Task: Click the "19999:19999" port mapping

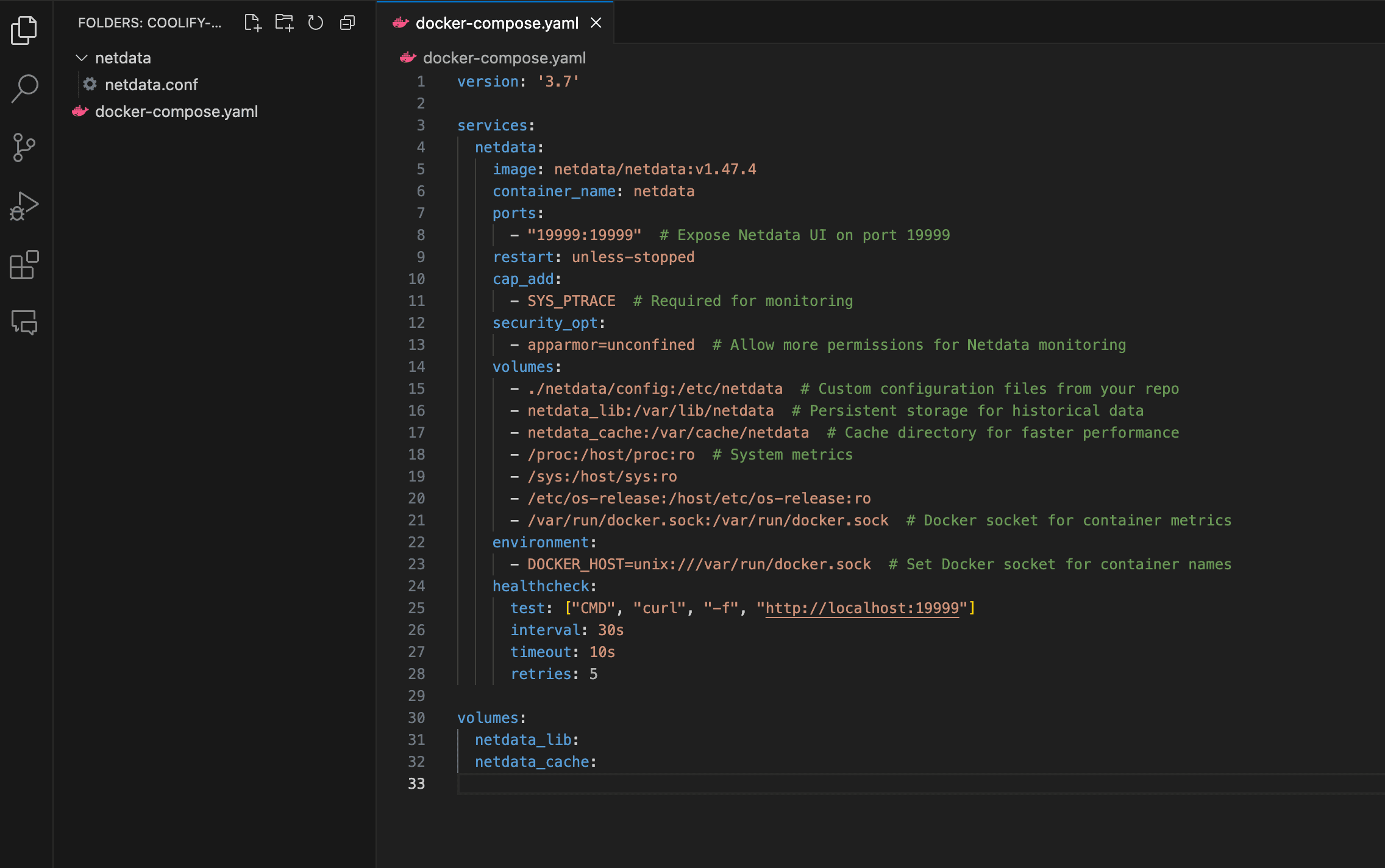Action: (x=585, y=235)
